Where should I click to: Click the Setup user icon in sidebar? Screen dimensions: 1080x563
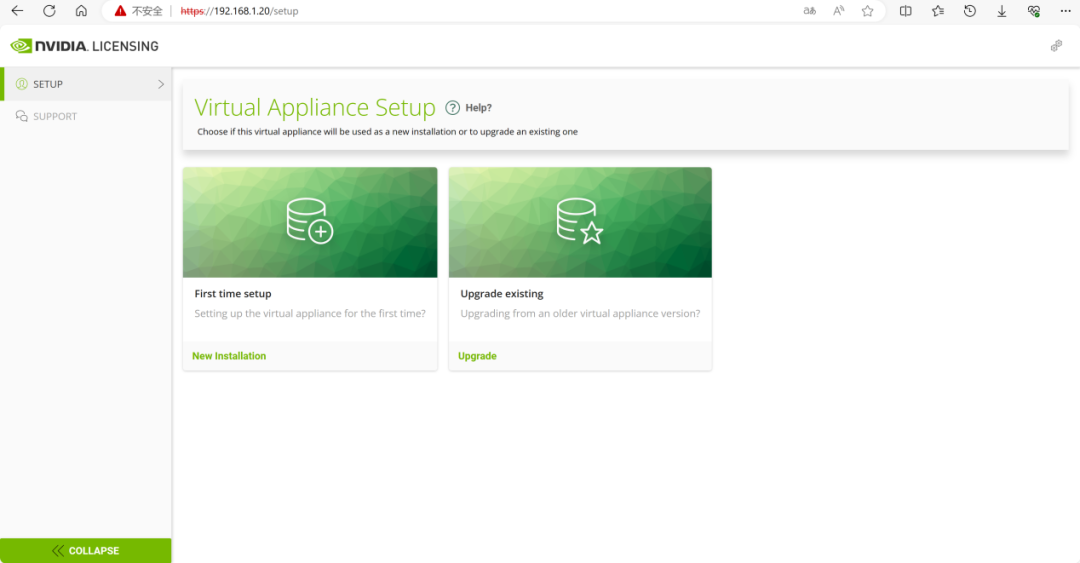(21, 84)
